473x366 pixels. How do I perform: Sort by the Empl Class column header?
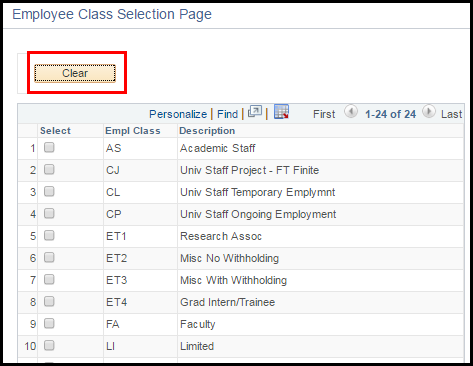[x=133, y=131]
